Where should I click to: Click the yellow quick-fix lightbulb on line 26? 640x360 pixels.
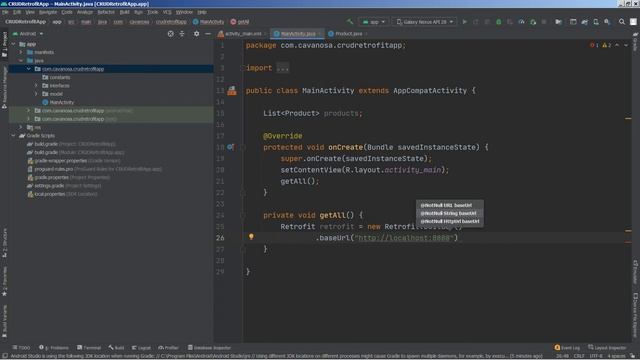pyautogui.click(x=251, y=237)
